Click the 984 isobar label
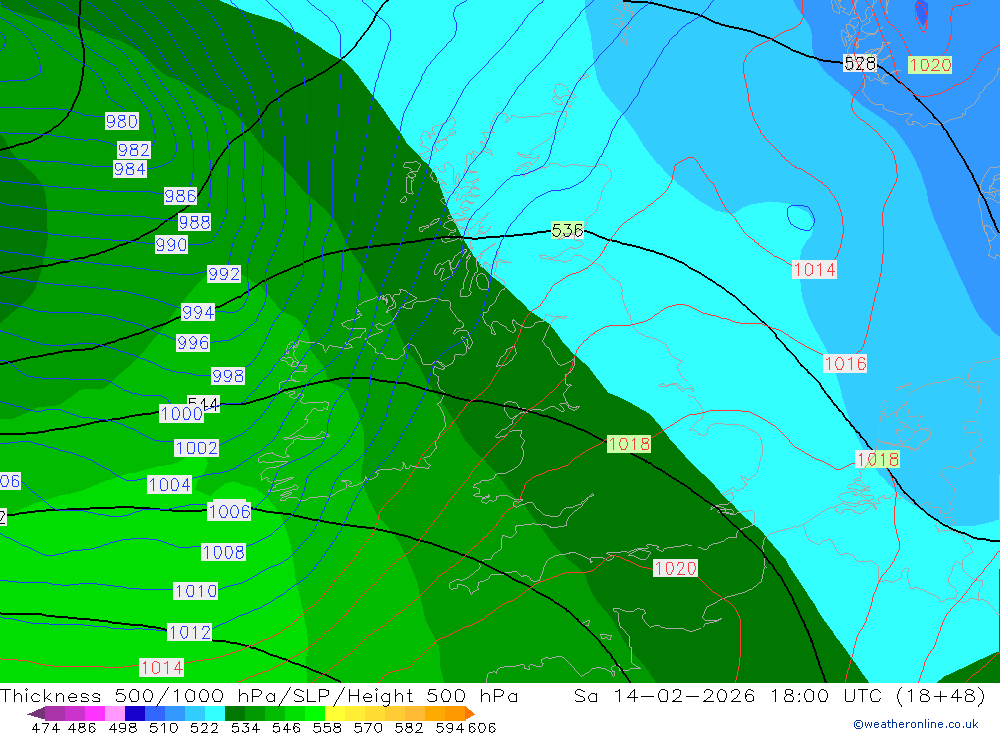 [130, 169]
